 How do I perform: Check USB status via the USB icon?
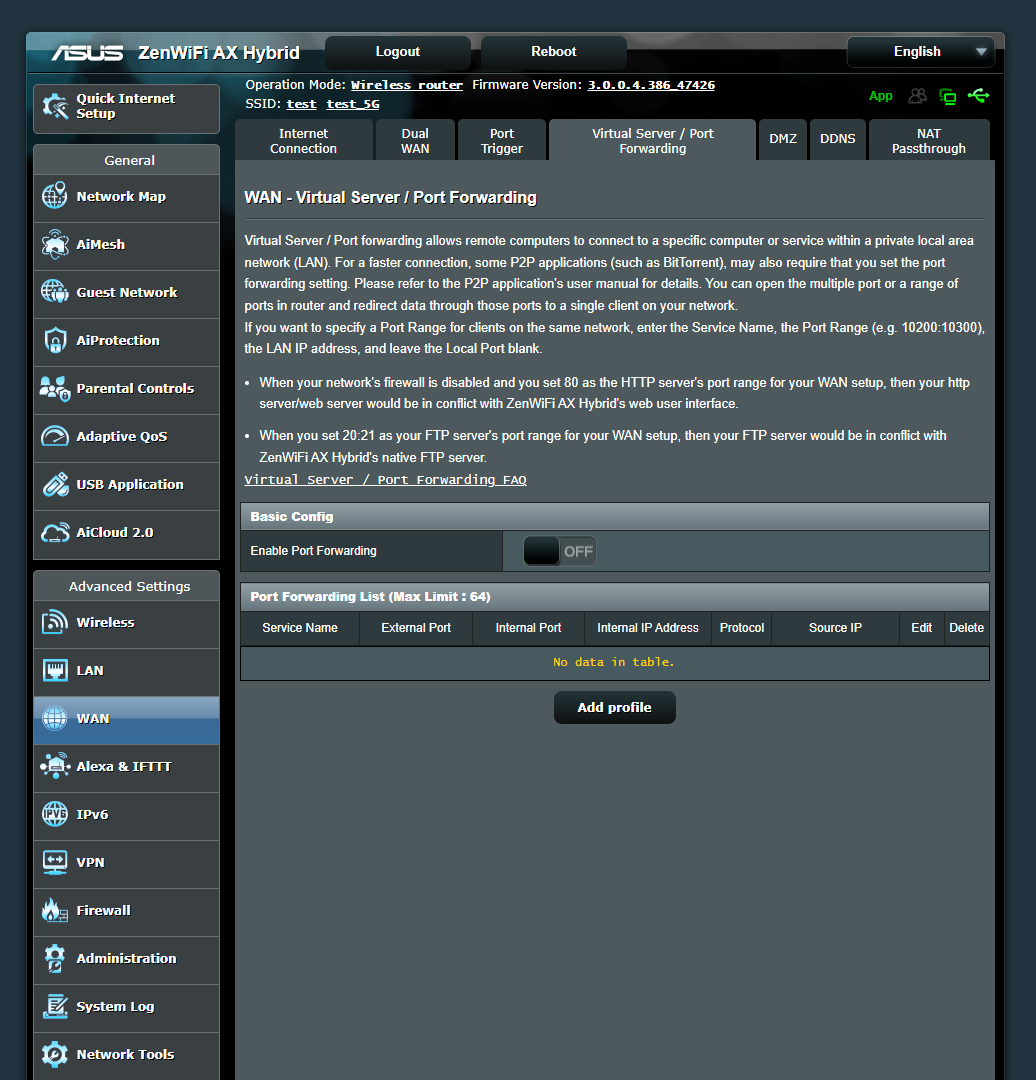(979, 96)
